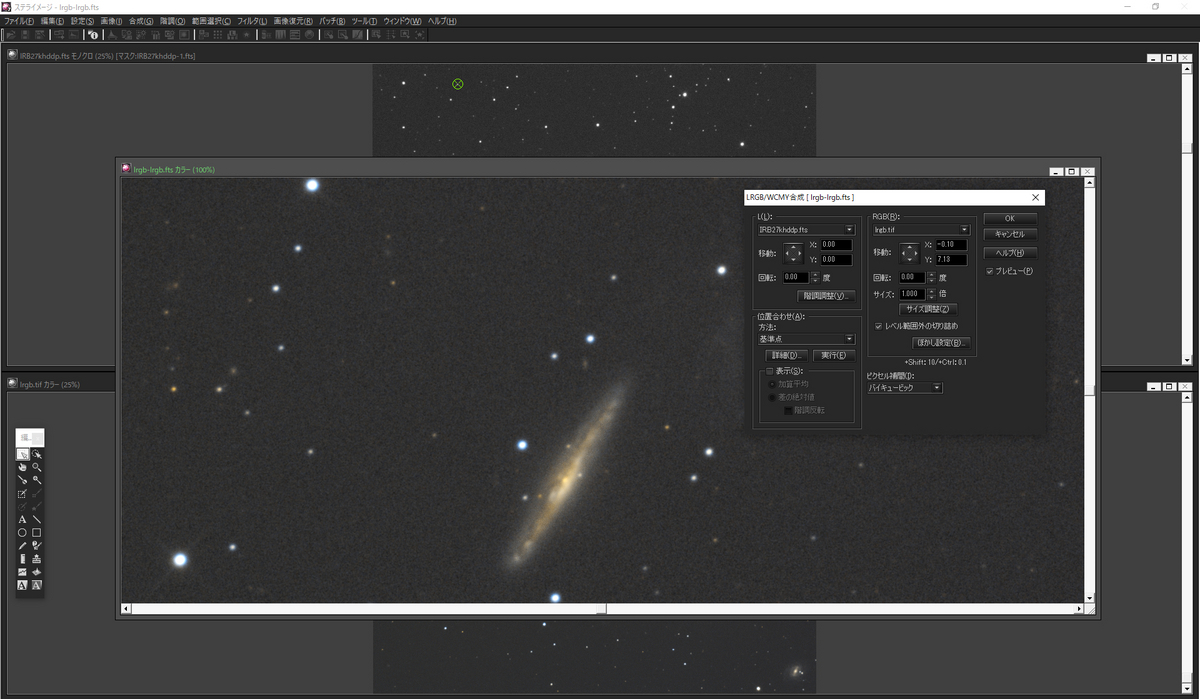Viewport: 1200px width, 699px height.
Task: Open the L image file dropdown
Action: click(806, 230)
